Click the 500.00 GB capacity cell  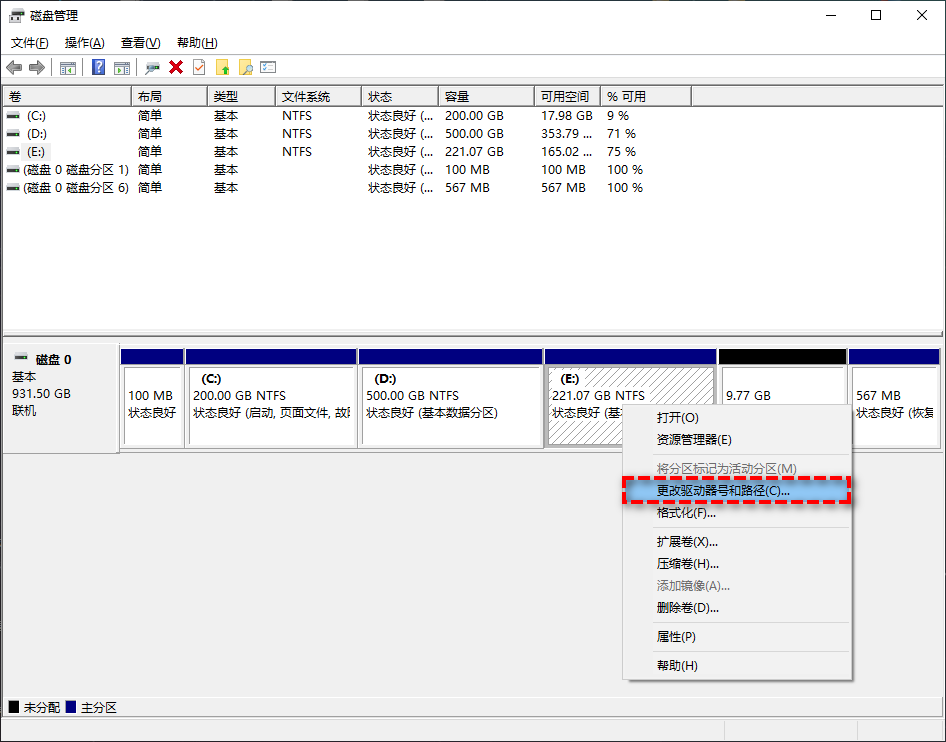tap(474, 133)
